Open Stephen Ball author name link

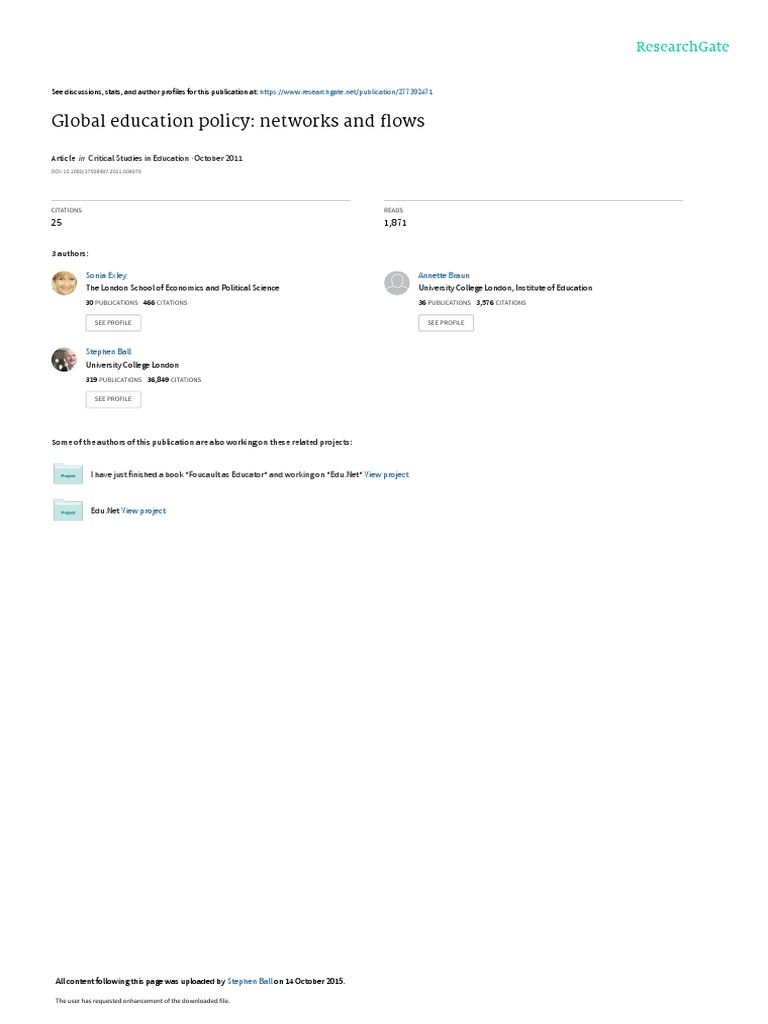[108, 352]
